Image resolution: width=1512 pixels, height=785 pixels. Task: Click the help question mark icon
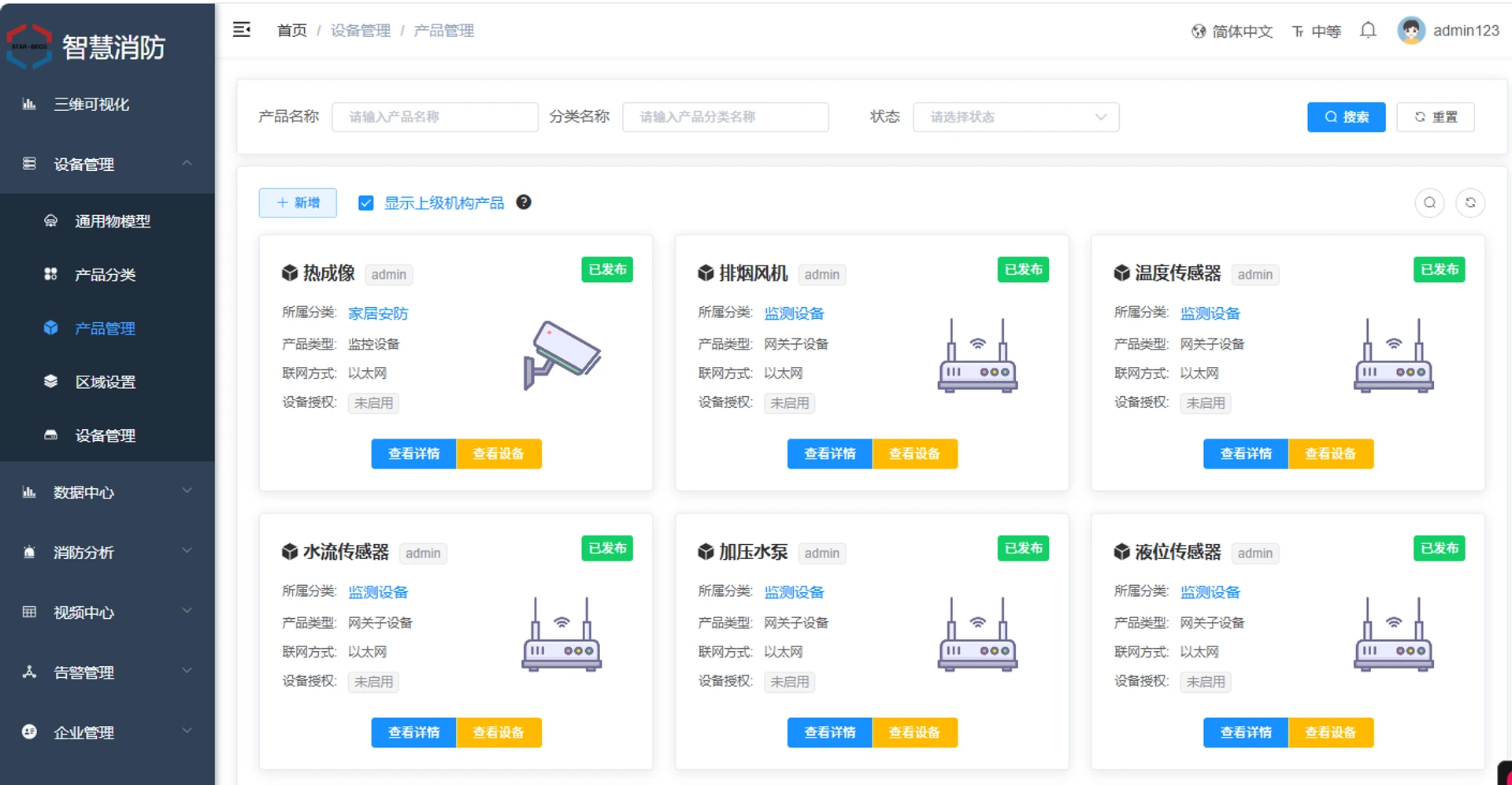[524, 202]
